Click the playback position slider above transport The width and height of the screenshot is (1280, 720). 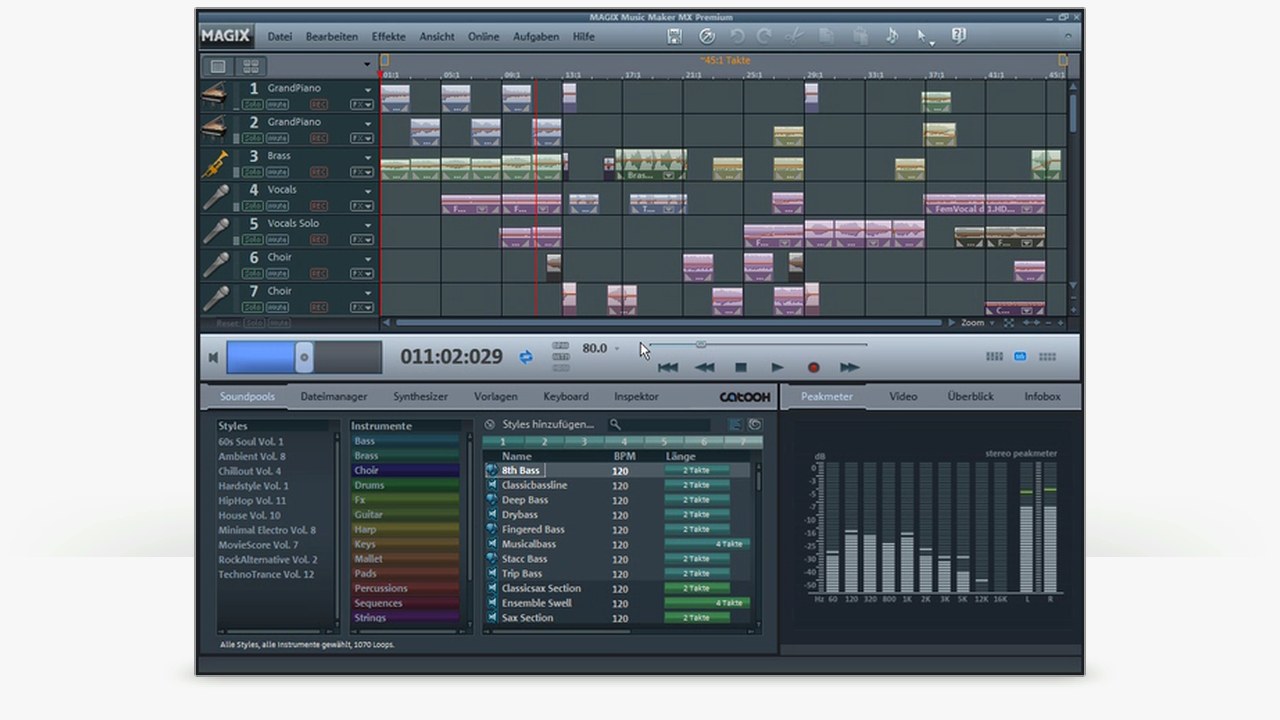(x=701, y=345)
